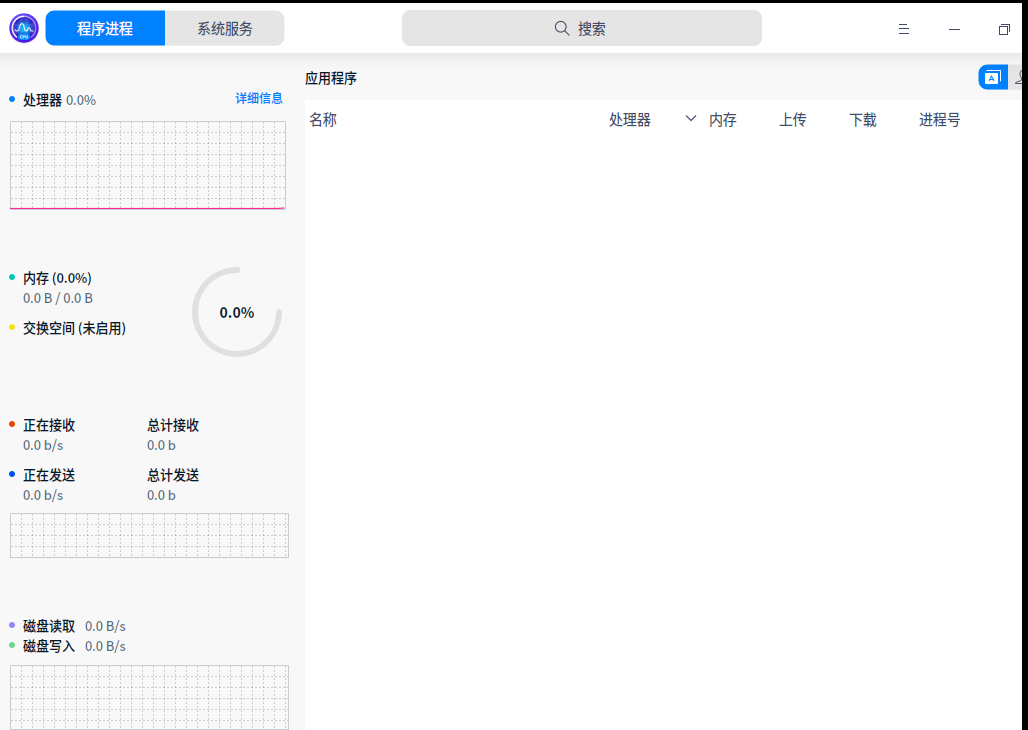Image resolution: width=1028 pixels, height=730 pixels.
Task: Sort by the 处理器 column header
Action: [630, 120]
